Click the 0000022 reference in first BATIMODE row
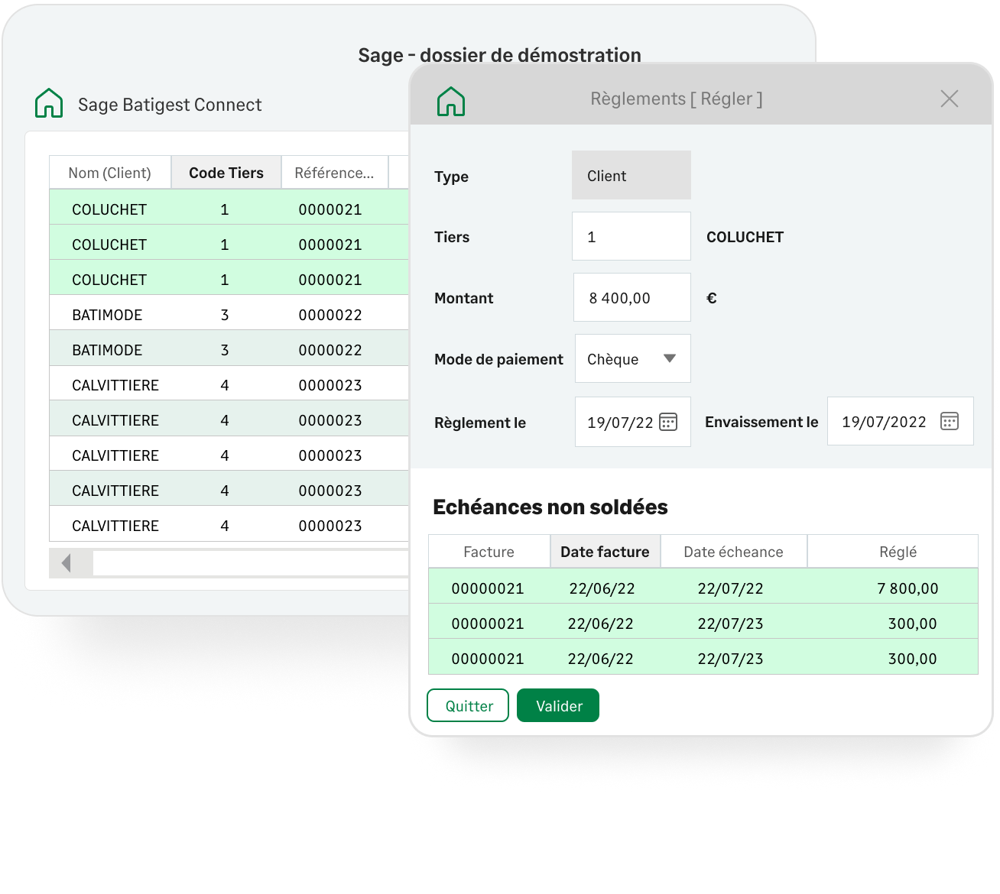Screen dimensions: 1000x894 point(330,315)
